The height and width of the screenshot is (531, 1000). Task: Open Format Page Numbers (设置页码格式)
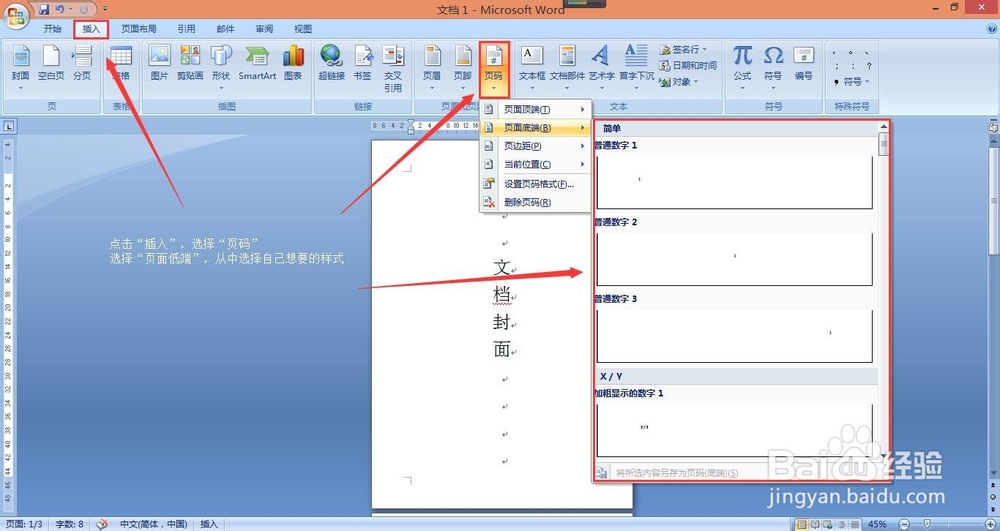tap(535, 184)
